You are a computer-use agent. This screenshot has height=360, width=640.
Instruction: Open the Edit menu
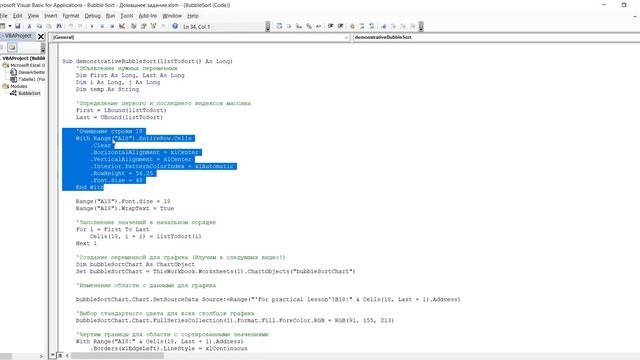(18, 16)
